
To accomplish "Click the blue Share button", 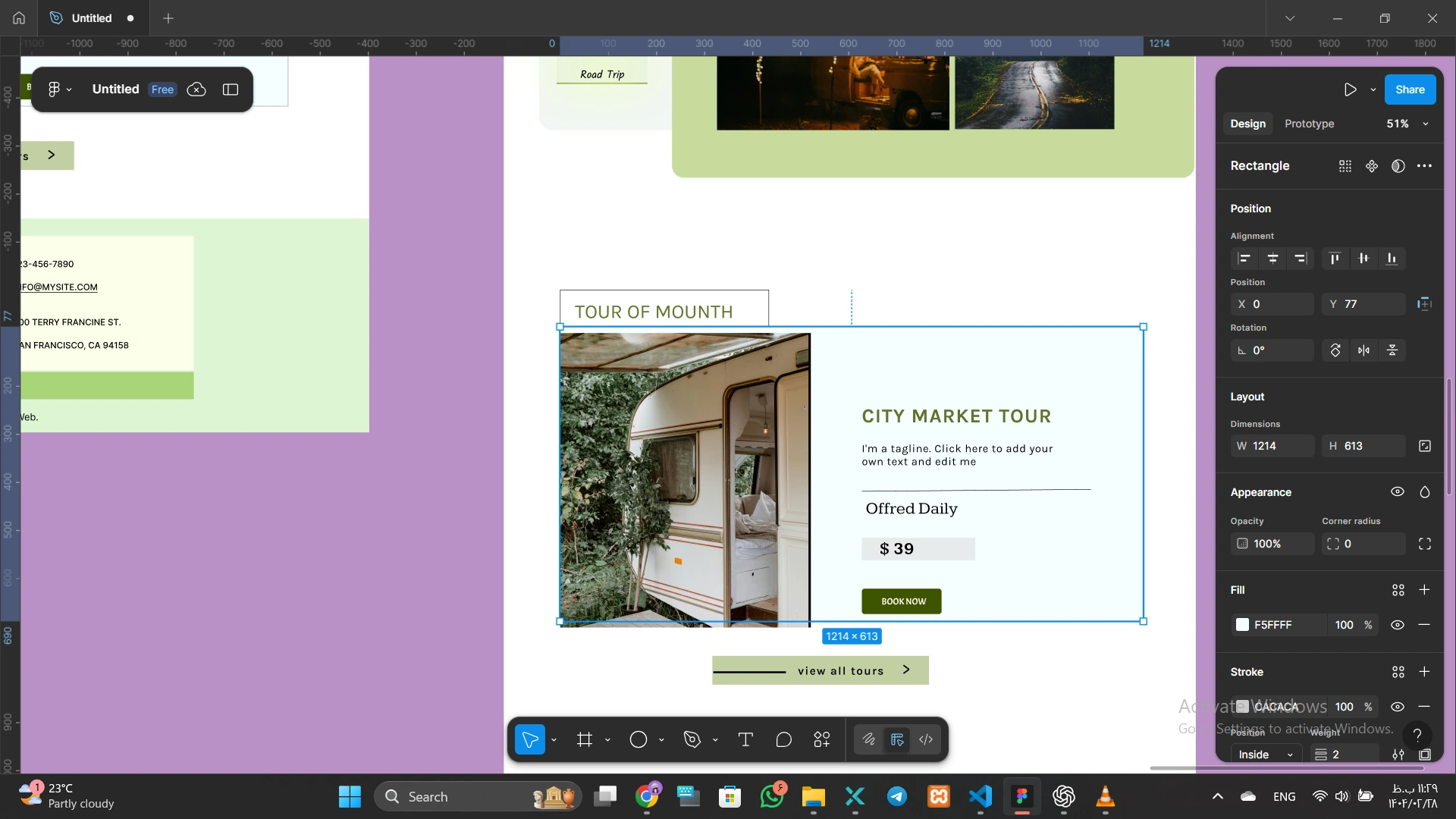I will point(1410,89).
